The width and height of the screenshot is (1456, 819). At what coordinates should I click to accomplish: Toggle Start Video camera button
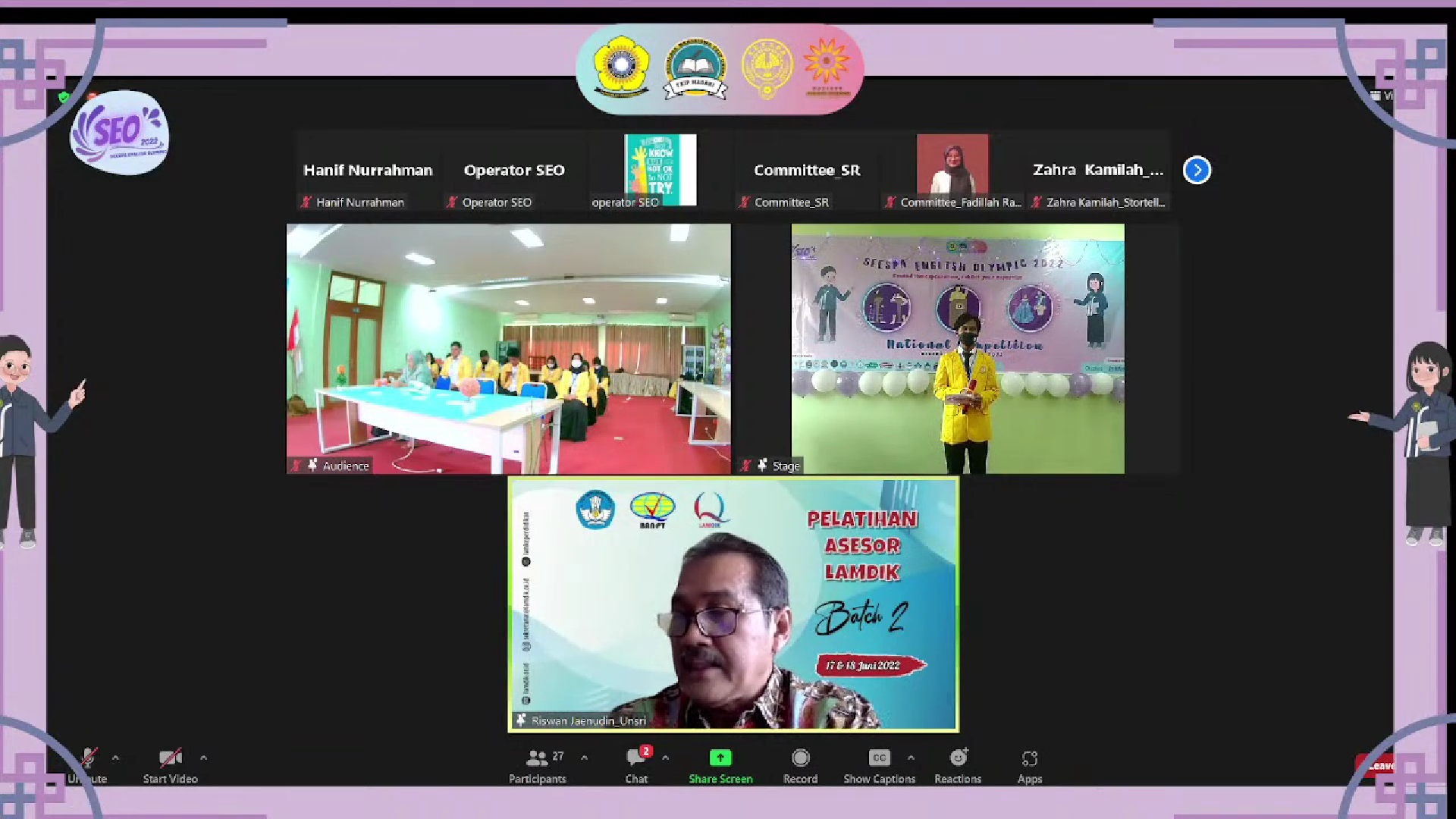tap(171, 766)
